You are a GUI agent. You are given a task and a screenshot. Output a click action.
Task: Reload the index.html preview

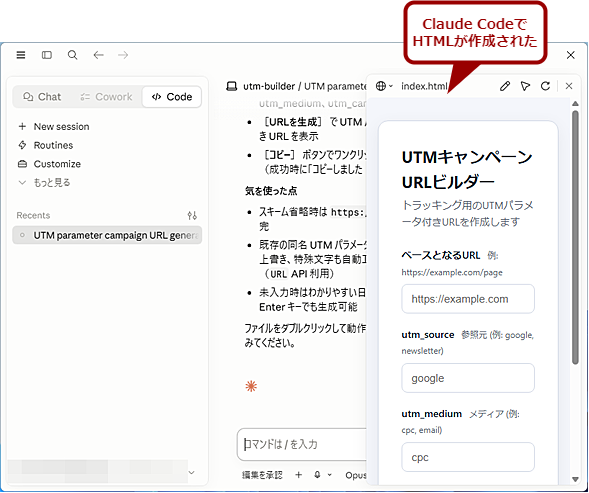(x=545, y=86)
